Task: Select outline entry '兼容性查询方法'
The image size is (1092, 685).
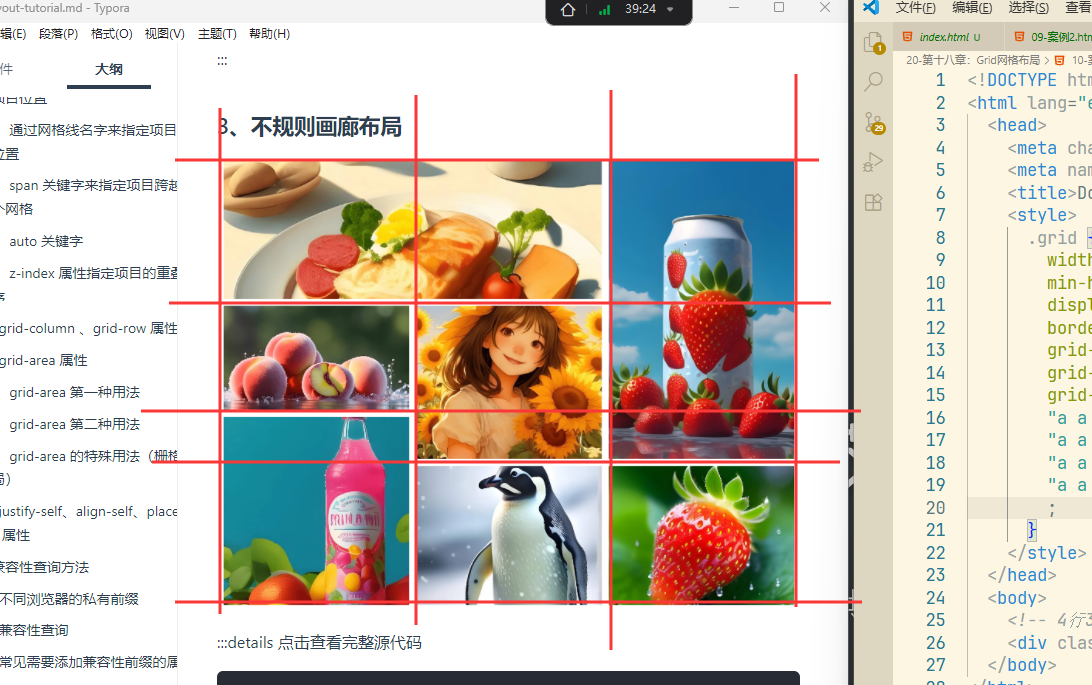Action: point(44,567)
